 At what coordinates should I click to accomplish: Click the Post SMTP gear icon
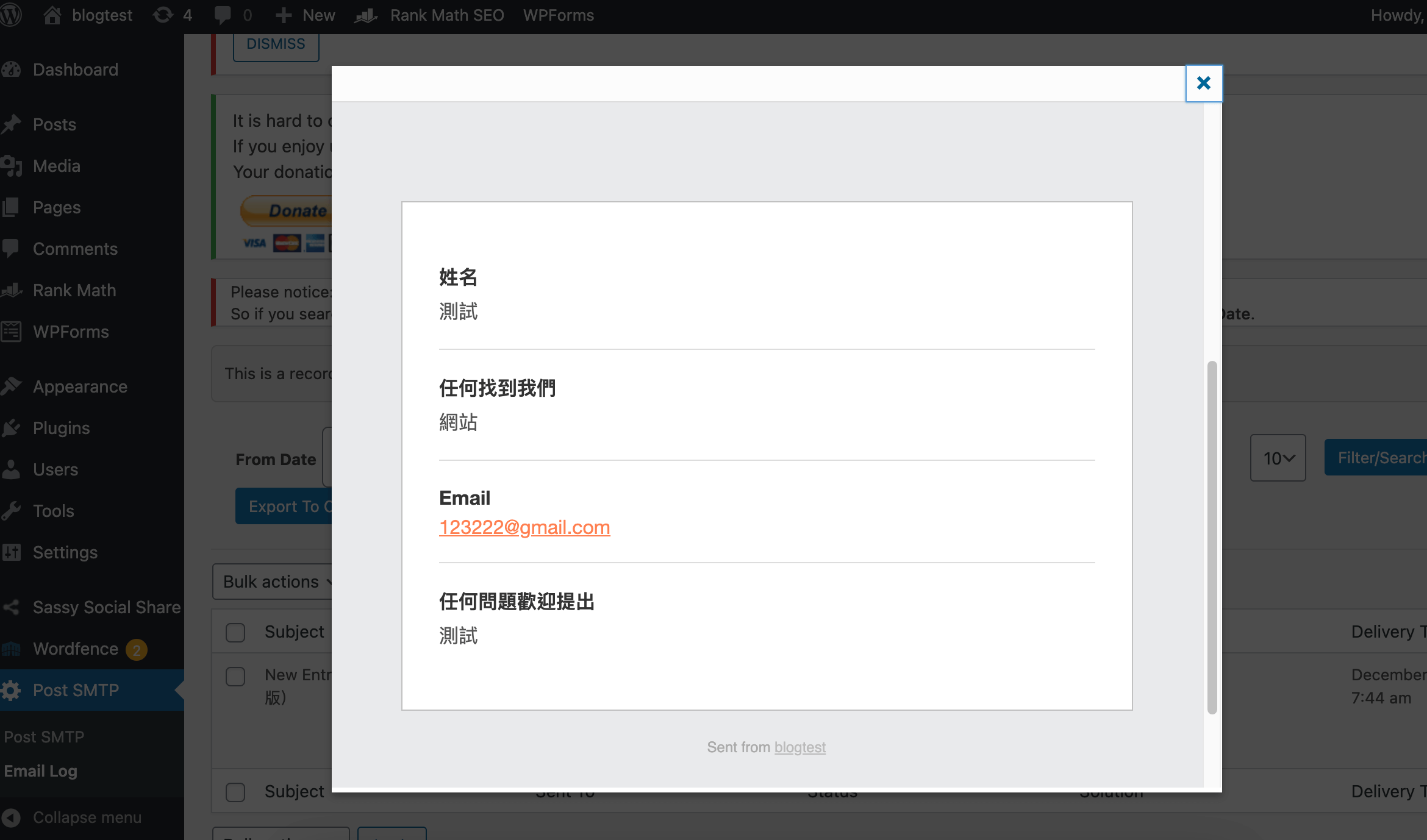(12, 690)
